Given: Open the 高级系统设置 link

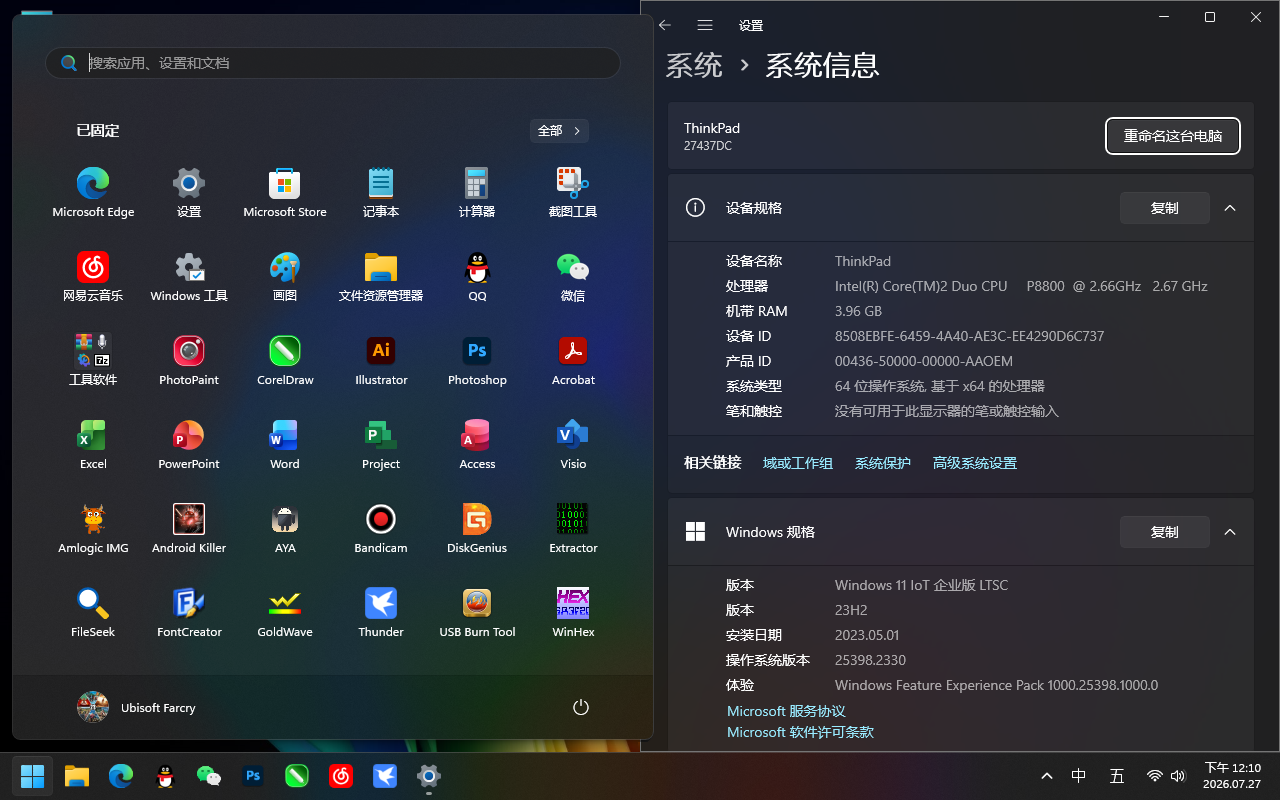Looking at the screenshot, I should [x=975, y=463].
